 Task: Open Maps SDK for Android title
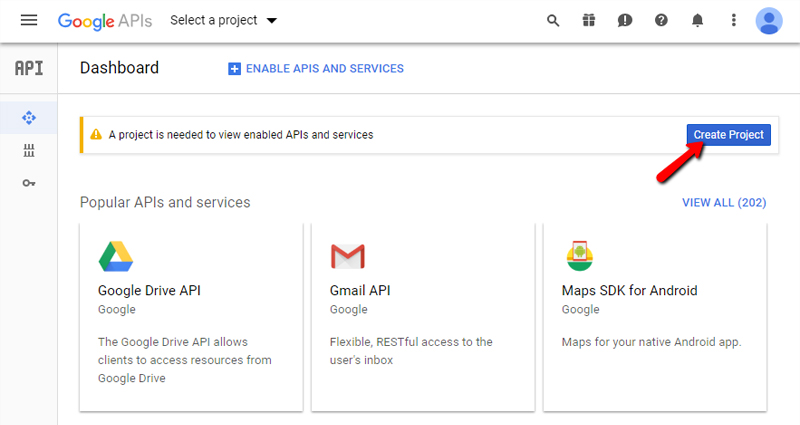[x=629, y=290]
